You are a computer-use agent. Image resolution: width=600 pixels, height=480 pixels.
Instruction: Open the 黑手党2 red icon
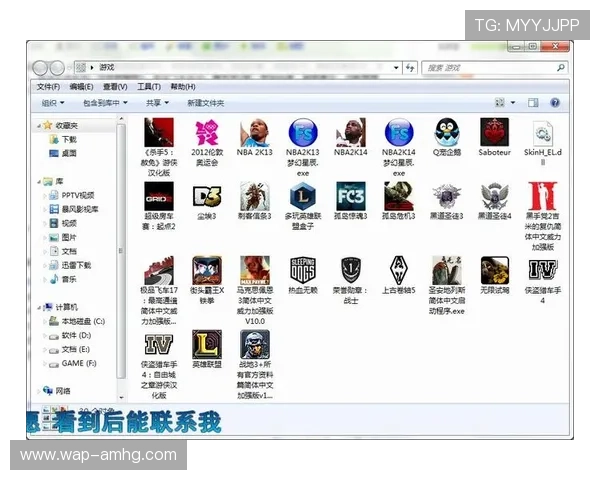click(543, 196)
